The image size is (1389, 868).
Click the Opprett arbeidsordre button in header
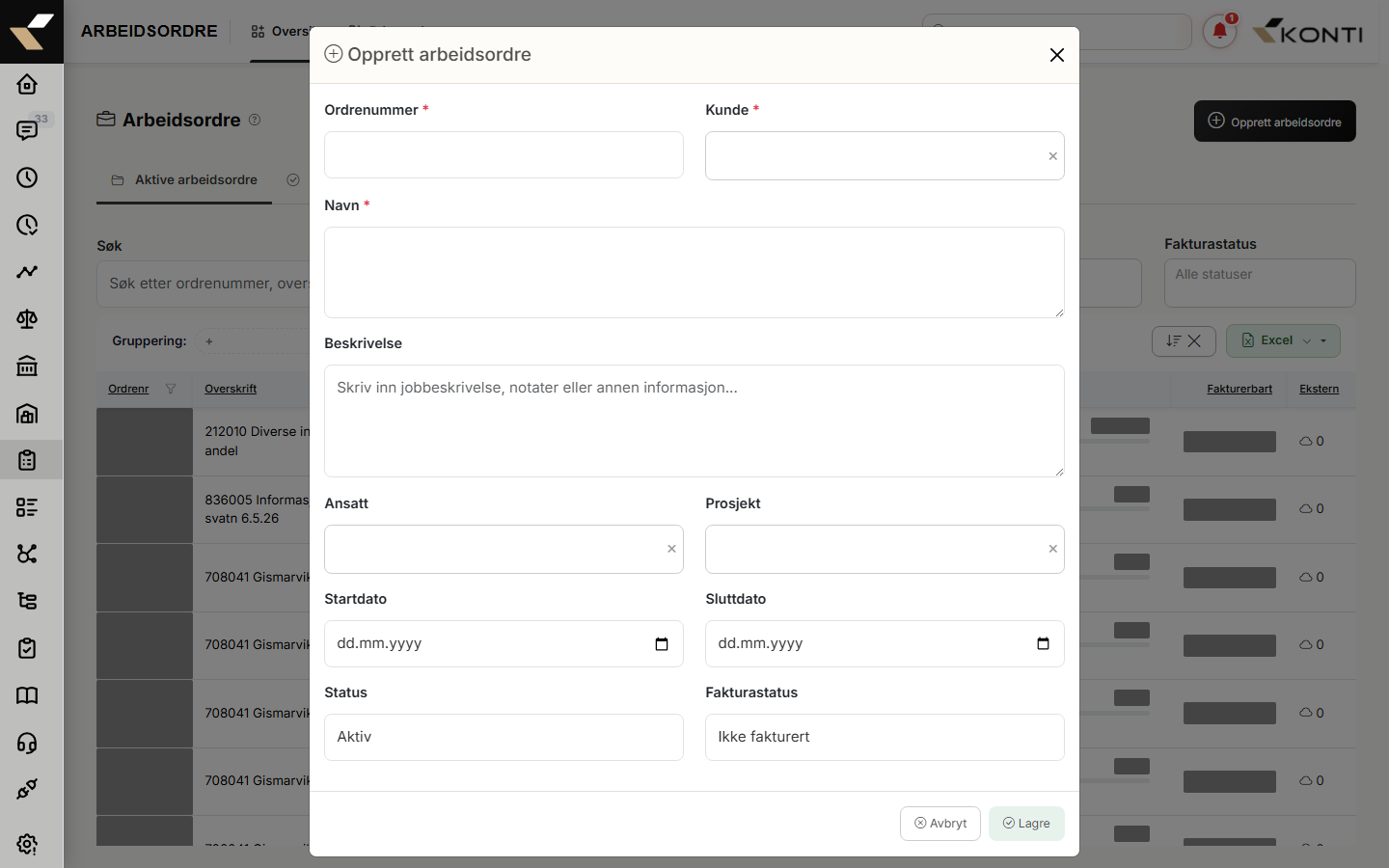(x=1275, y=122)
